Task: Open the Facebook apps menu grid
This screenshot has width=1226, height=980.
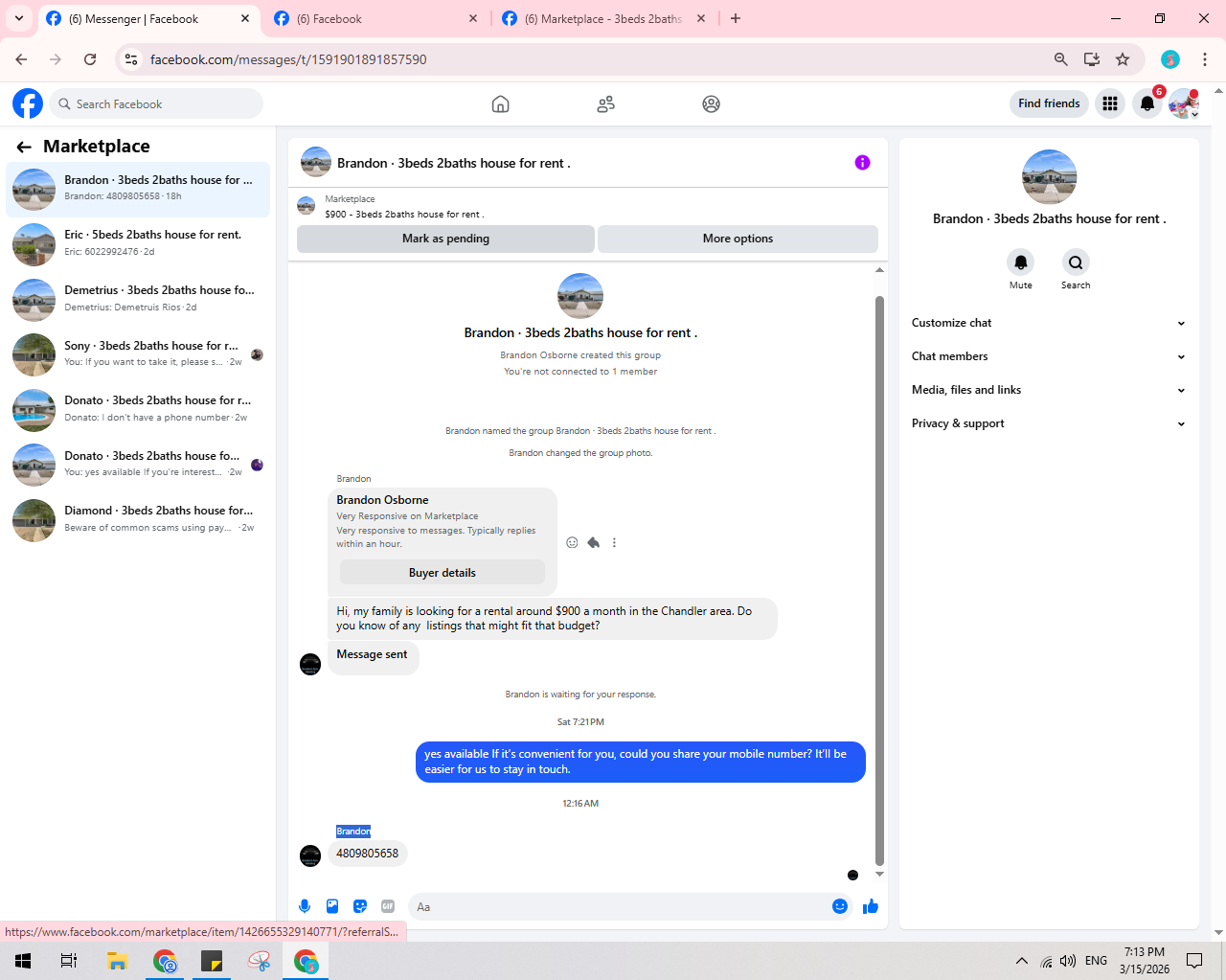Action: point(1110,103)
